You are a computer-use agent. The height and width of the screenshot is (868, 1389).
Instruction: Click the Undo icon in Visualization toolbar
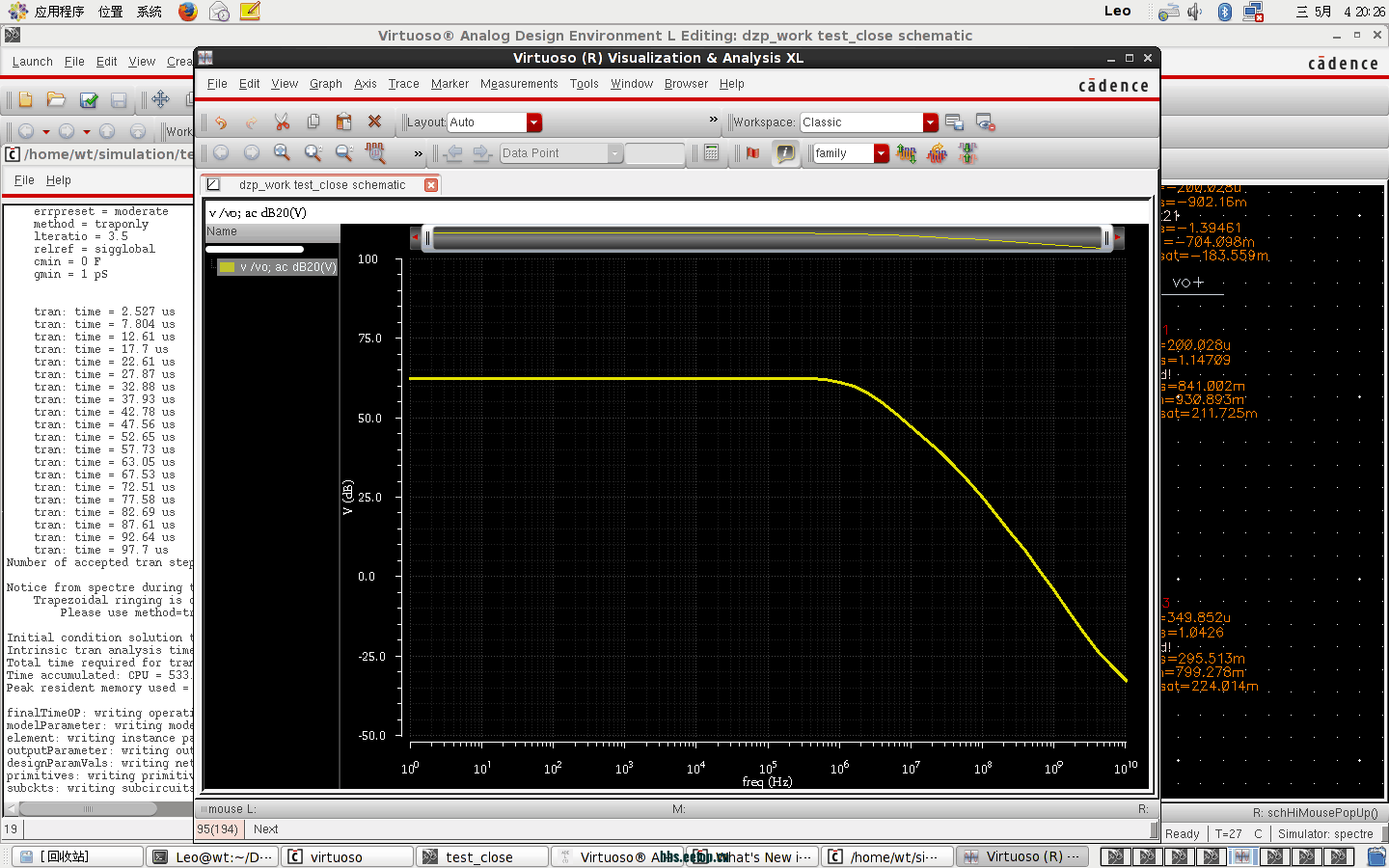click(221, 122)
